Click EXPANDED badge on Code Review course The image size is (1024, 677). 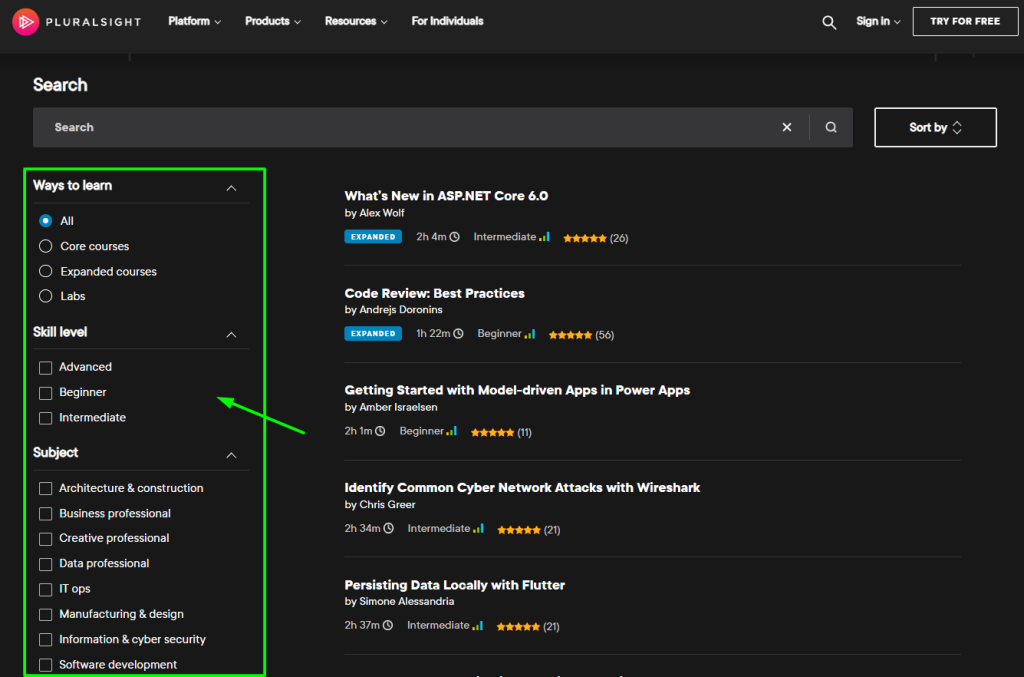[x=373, y=334]
